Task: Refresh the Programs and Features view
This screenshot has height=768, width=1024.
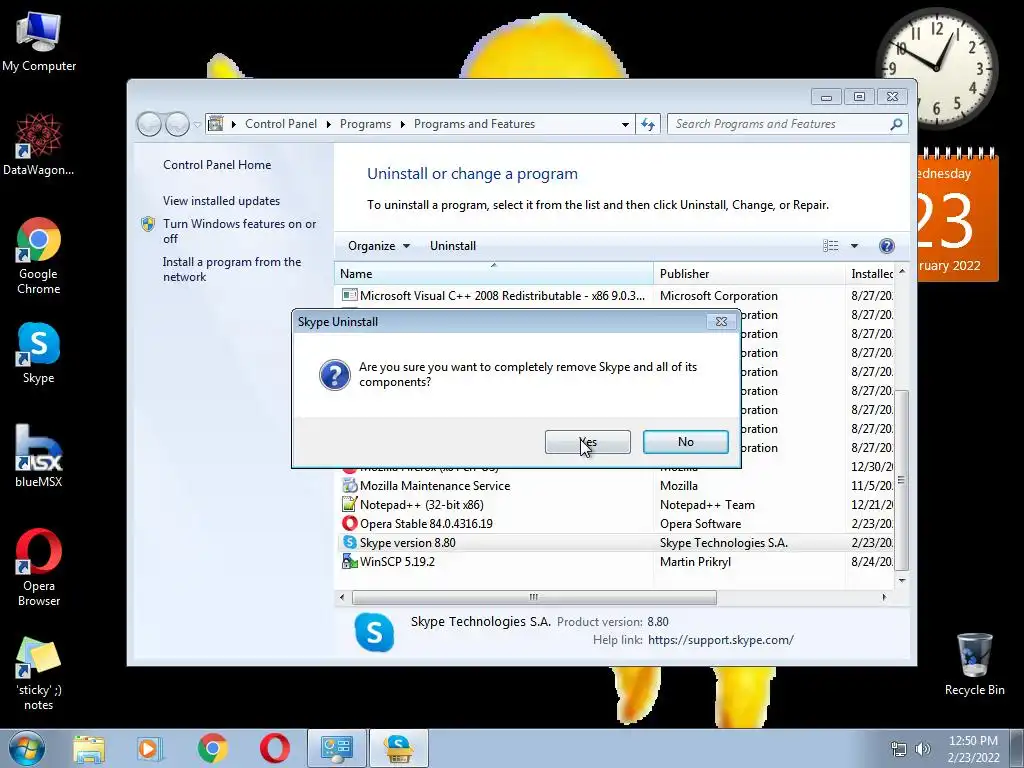Action: pyautogui.click(x=648, y=124)
